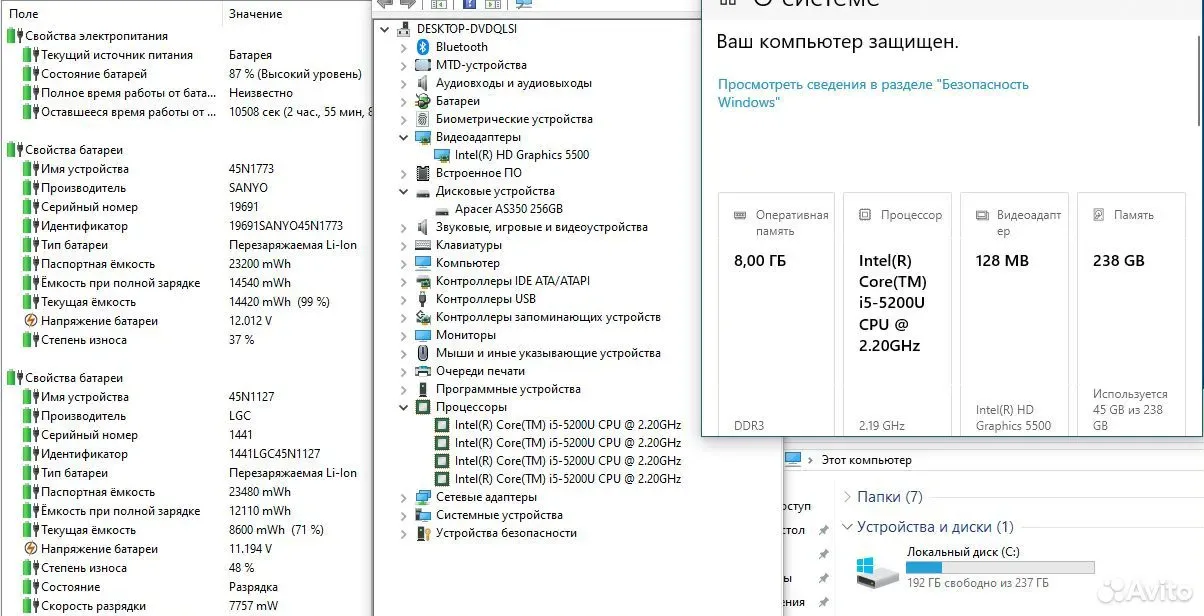Select the Текущая ёмкость 8600 mWh row

click(188, 530)
